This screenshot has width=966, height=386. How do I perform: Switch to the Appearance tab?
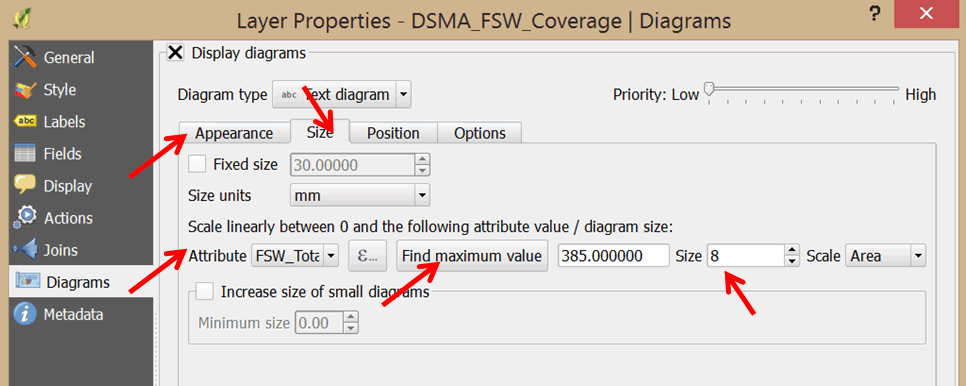pos(234,133)
